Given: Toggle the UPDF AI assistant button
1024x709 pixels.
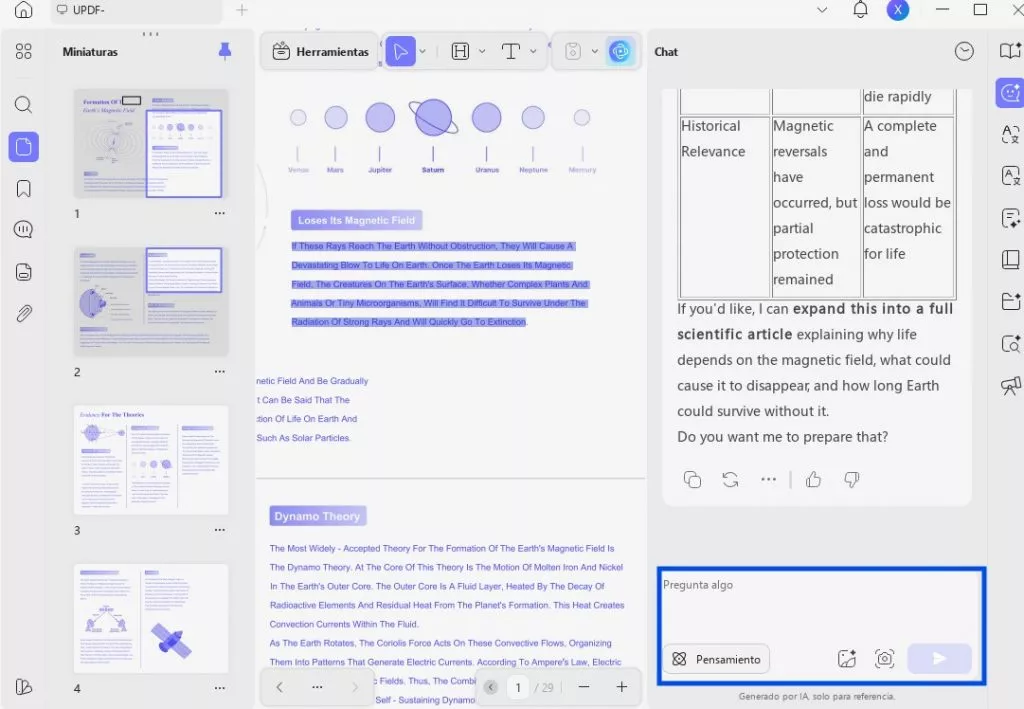Looking at the screenshot, I should point(620,52).
